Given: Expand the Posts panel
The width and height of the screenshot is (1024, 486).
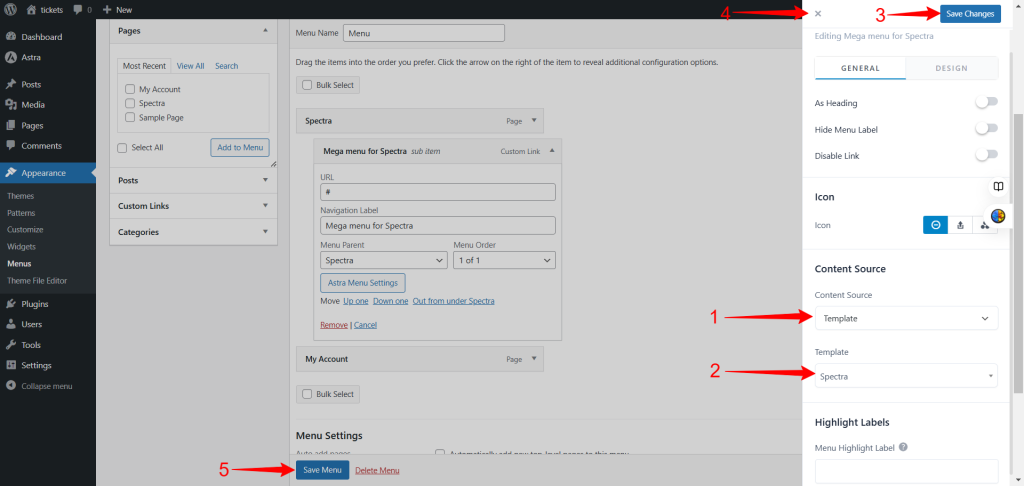Looking at the screenshot, I should click(193, 180).
